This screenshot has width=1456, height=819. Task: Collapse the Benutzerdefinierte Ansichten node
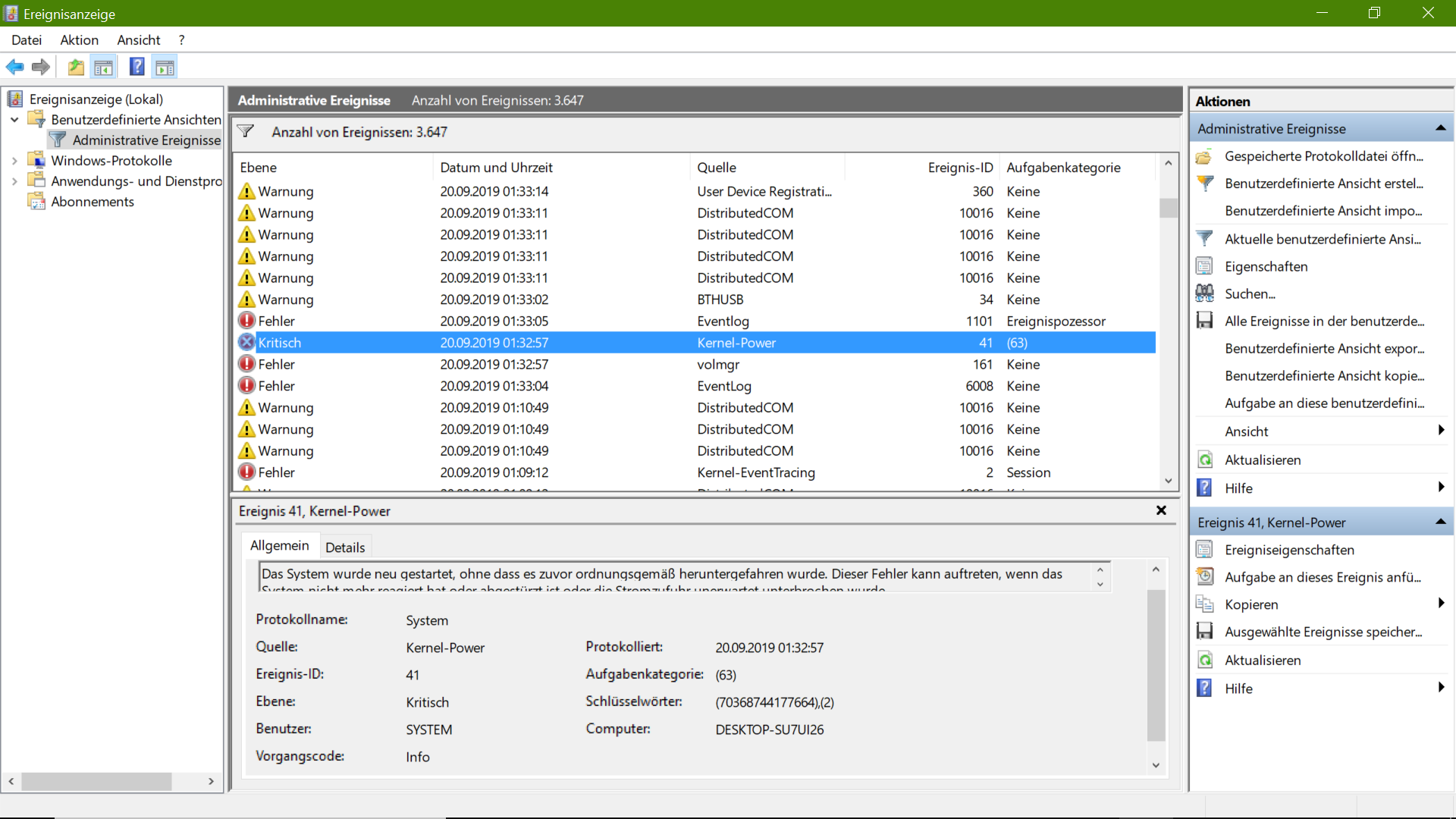click(x=14, y=120)
